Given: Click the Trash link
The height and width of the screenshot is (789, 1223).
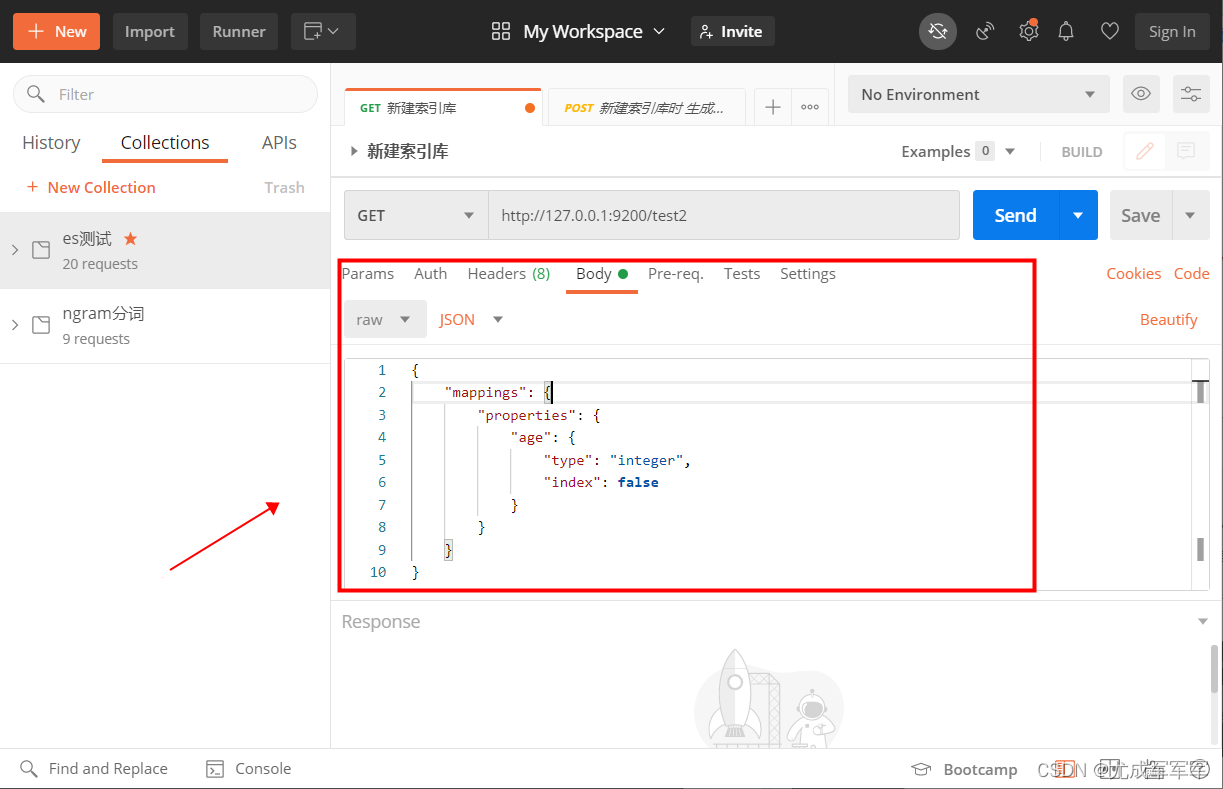Looking at the screenshot, I should point(284,187).
